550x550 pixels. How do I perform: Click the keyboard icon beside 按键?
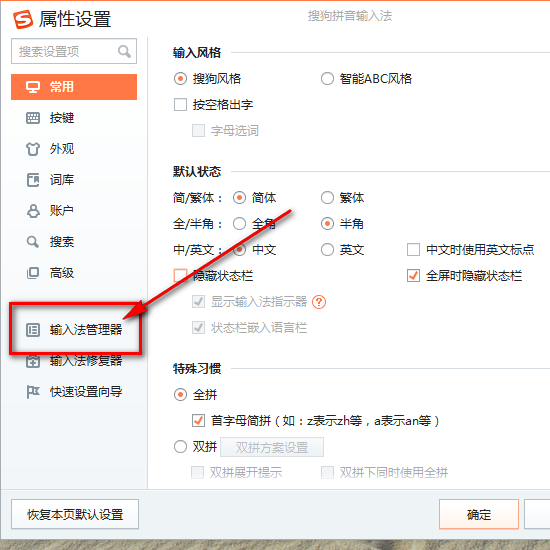click(x=33, y=118)
